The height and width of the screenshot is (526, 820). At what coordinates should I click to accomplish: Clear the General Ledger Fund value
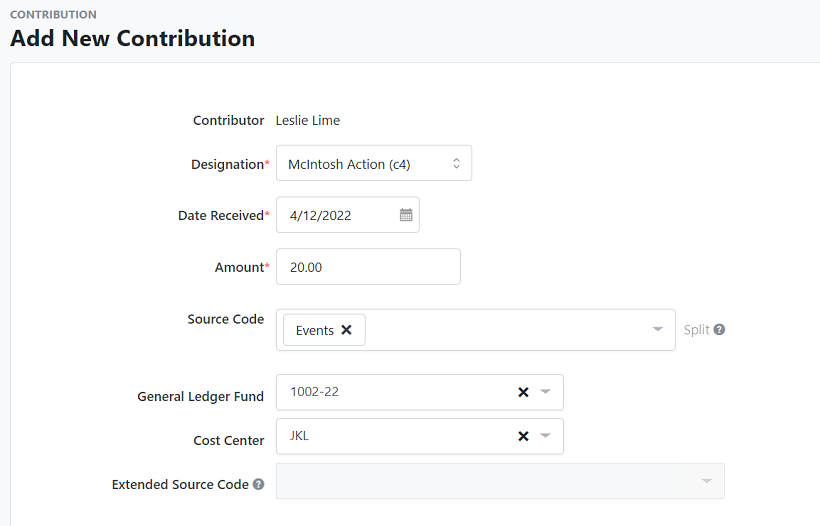pos(523,392)
